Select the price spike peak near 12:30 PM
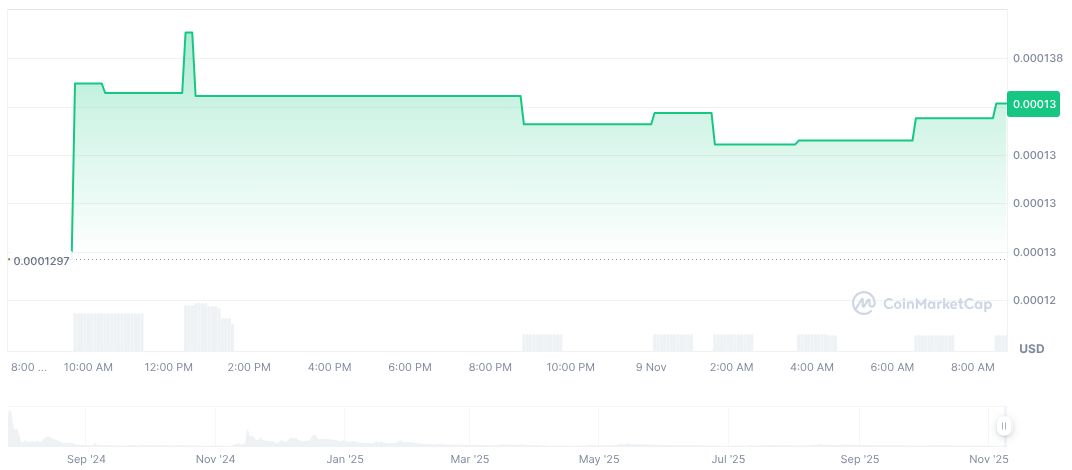This screenshot has width=1072, height=470. 188,33
